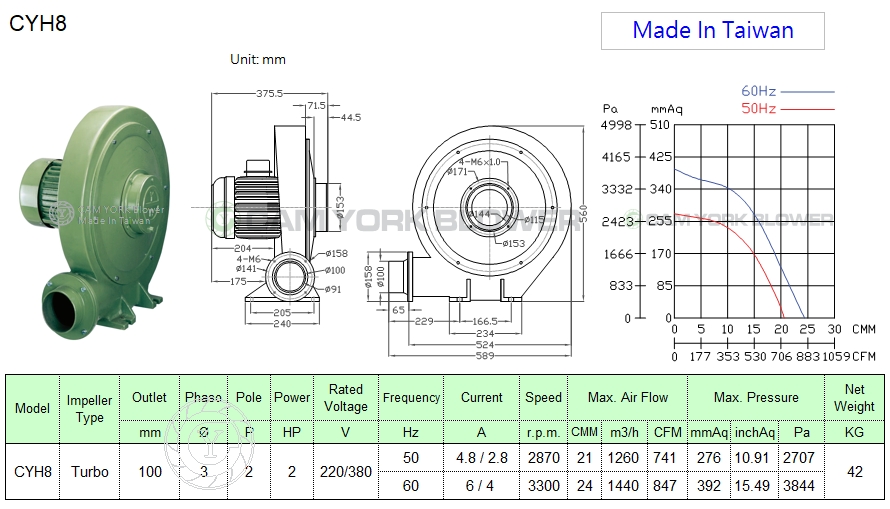Click the Turbo impeller type cell

coord(90,472)
